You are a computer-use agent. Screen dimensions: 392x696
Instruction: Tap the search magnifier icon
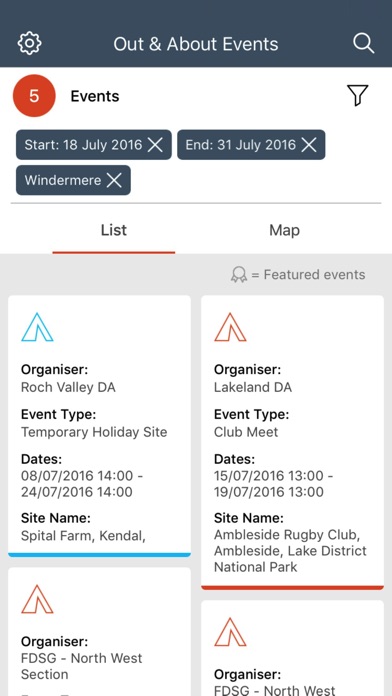(363, 44)
